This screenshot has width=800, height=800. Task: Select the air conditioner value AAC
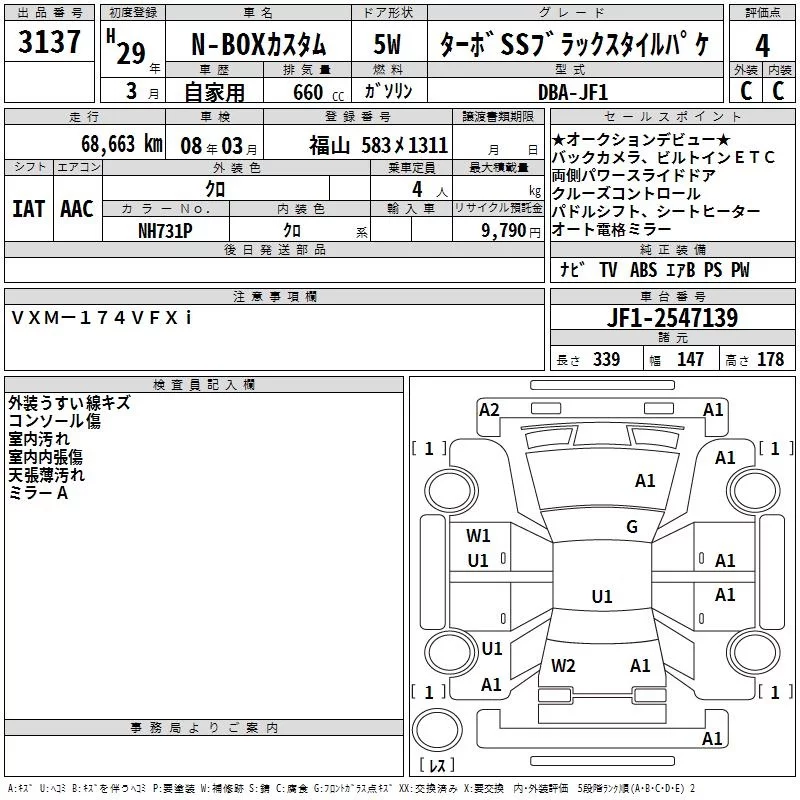click(x=77, y=209)
